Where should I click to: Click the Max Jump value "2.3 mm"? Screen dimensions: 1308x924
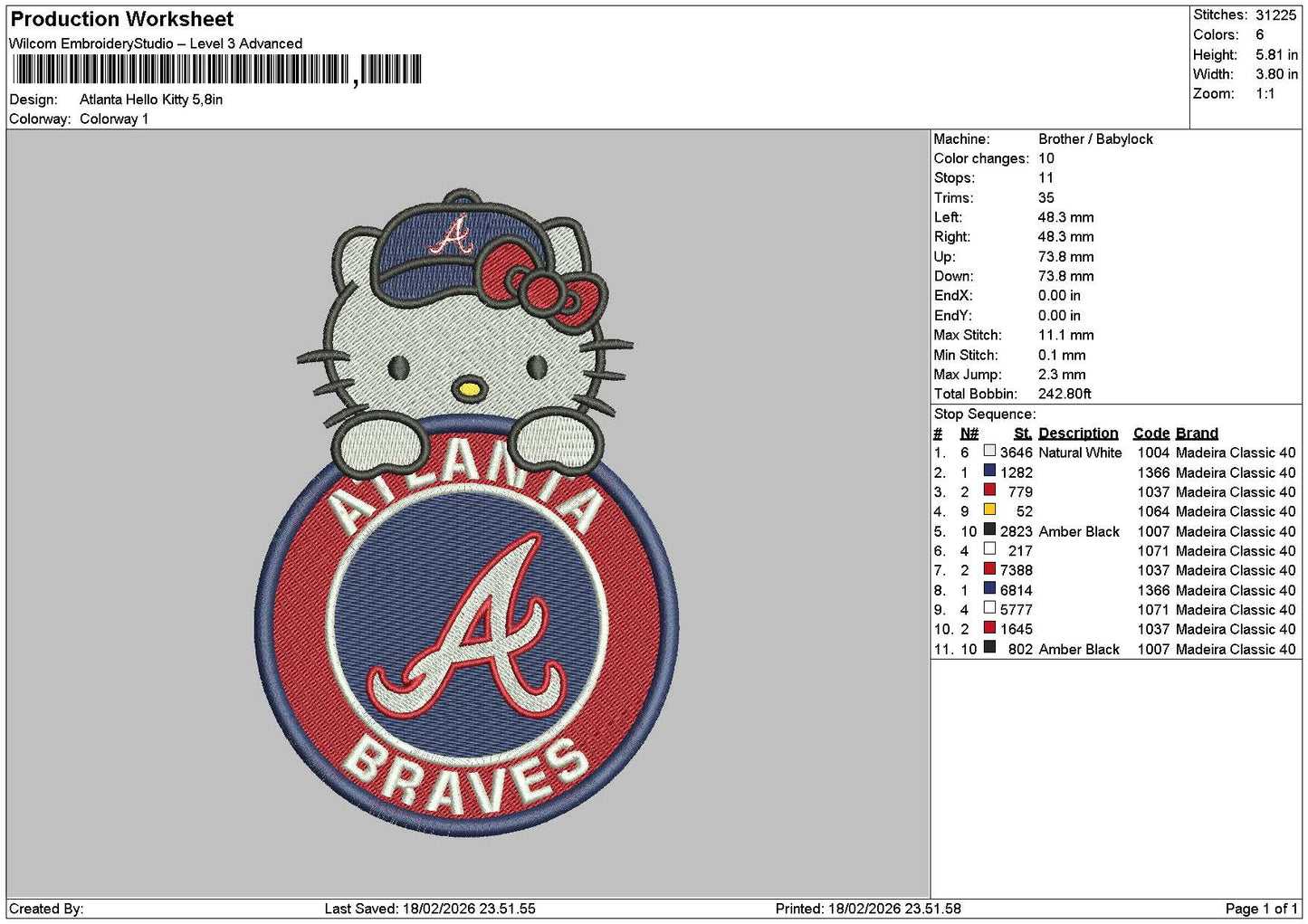coord(1063,375)
